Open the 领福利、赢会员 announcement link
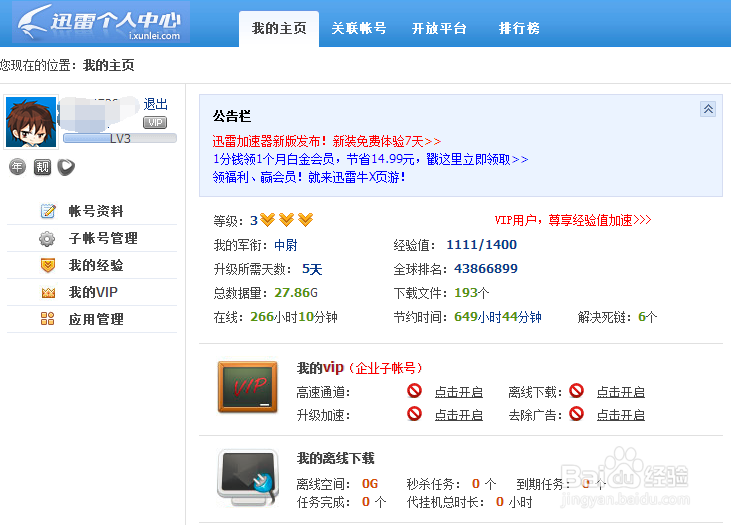Image resolution: width=731 pixels, height=525 pixels. coord(309,177)
